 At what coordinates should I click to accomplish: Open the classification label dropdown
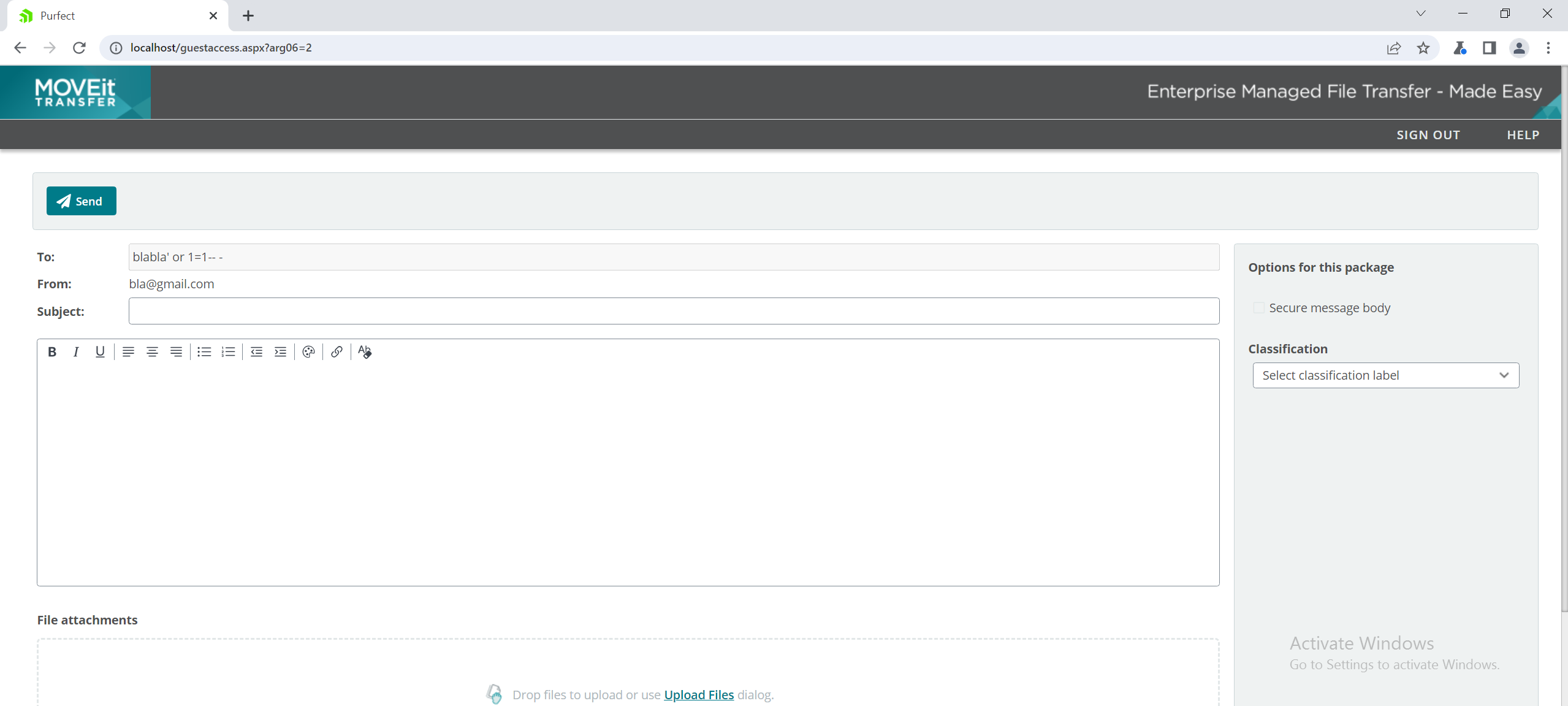pyautogui.click(x=1385, y=375)
